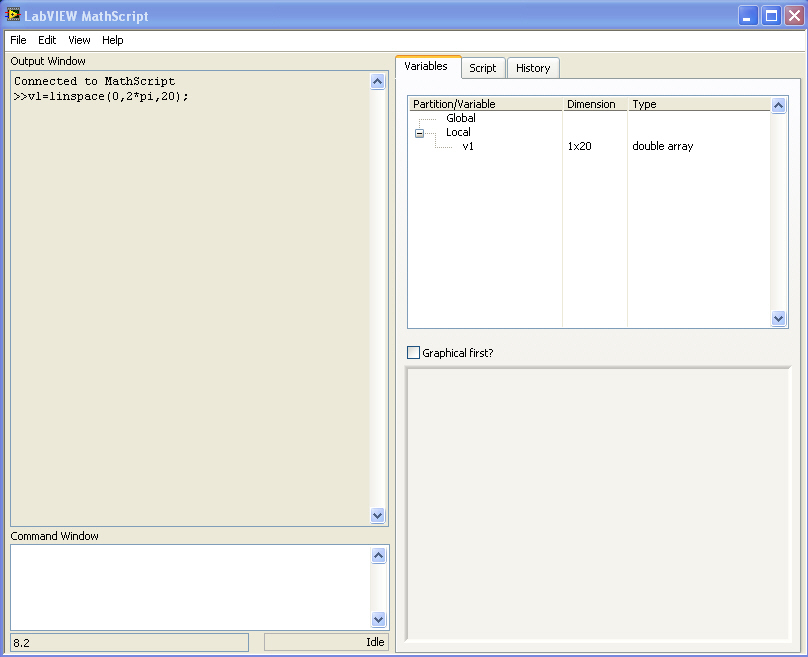Switch to the Variables tab
This screenshot has width=808, height=657.
pos(426,66)
